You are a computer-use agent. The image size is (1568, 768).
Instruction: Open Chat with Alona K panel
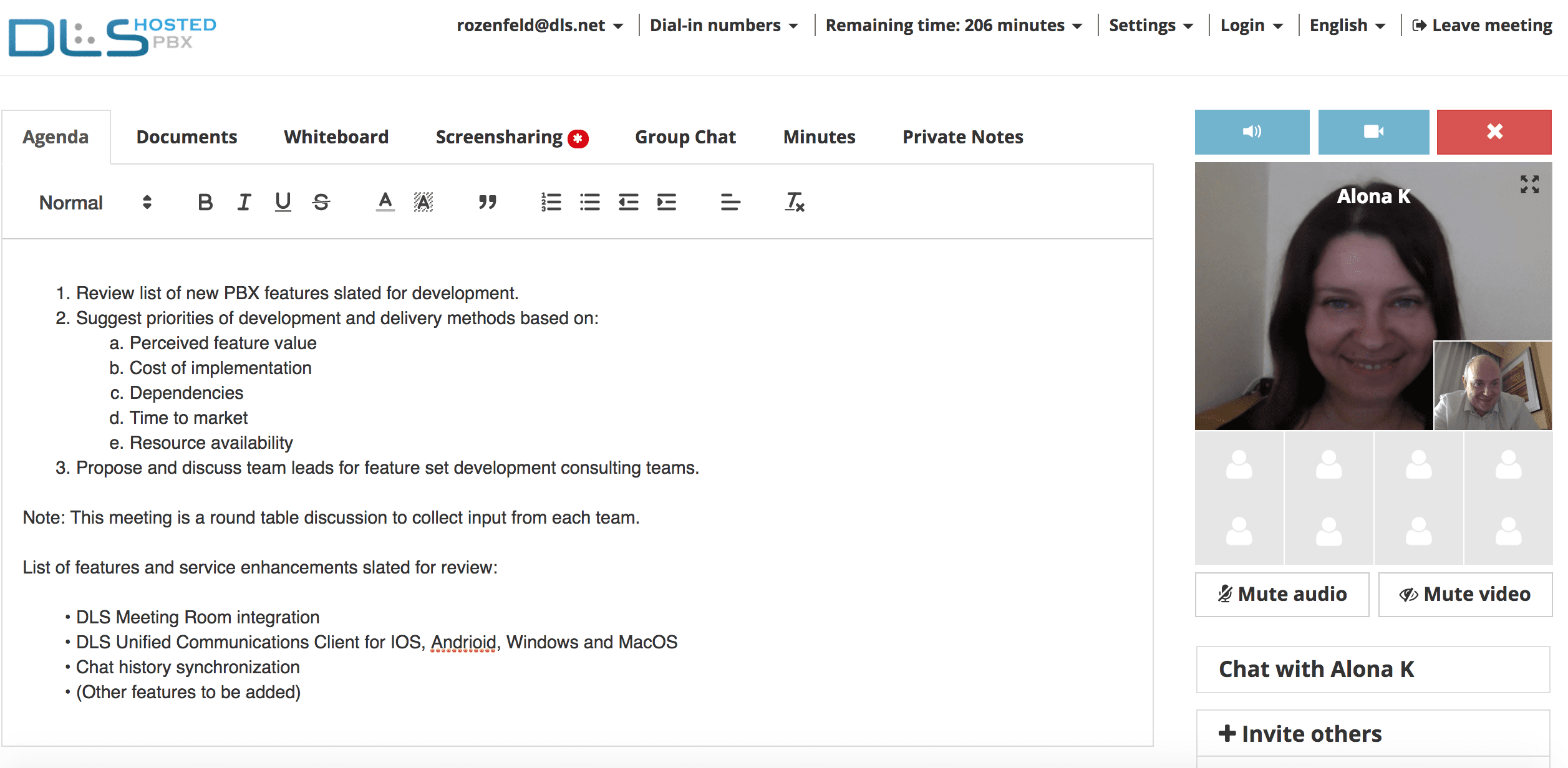tap(1373, 669)
